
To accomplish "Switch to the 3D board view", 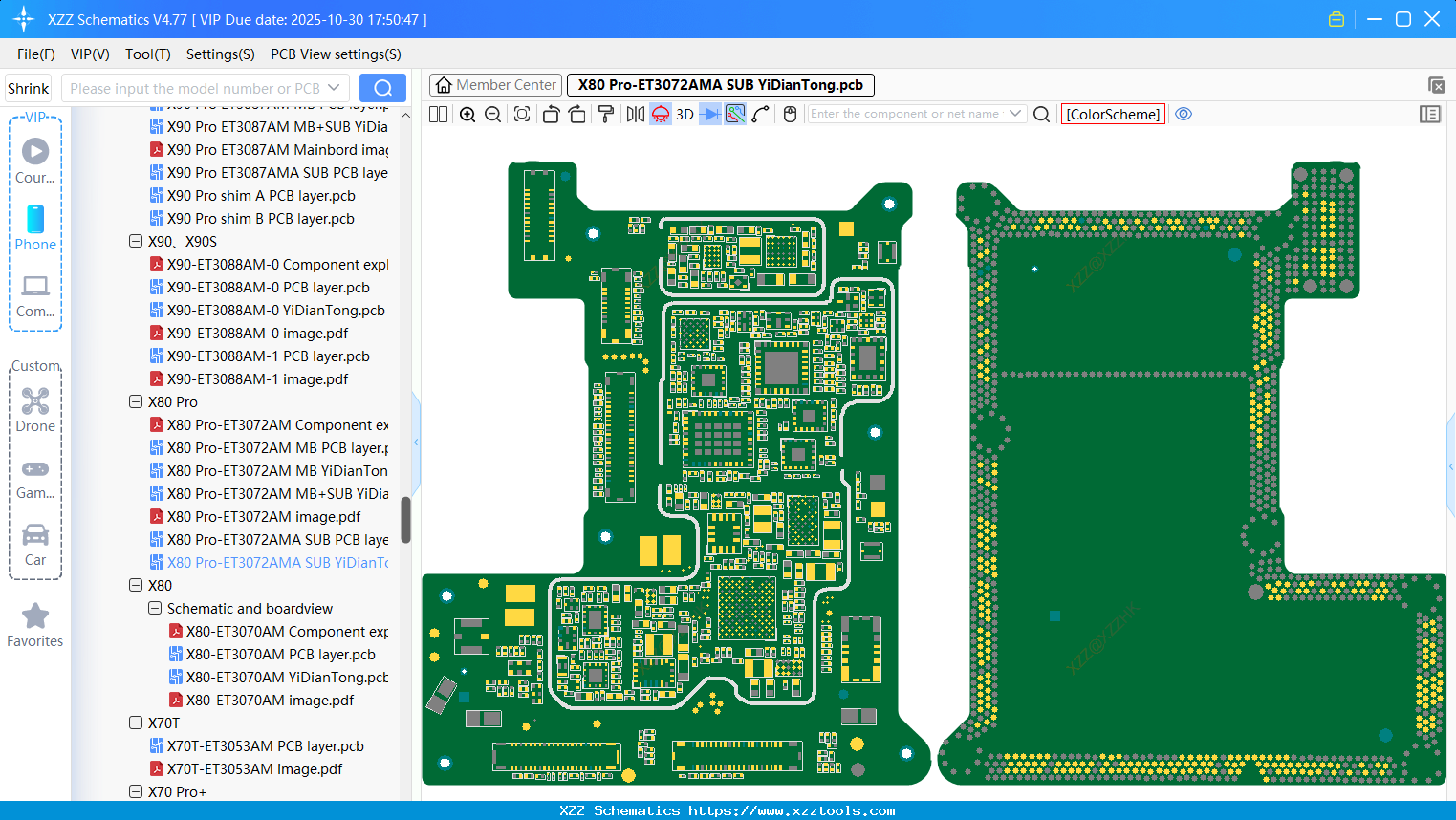I will 685,114.
